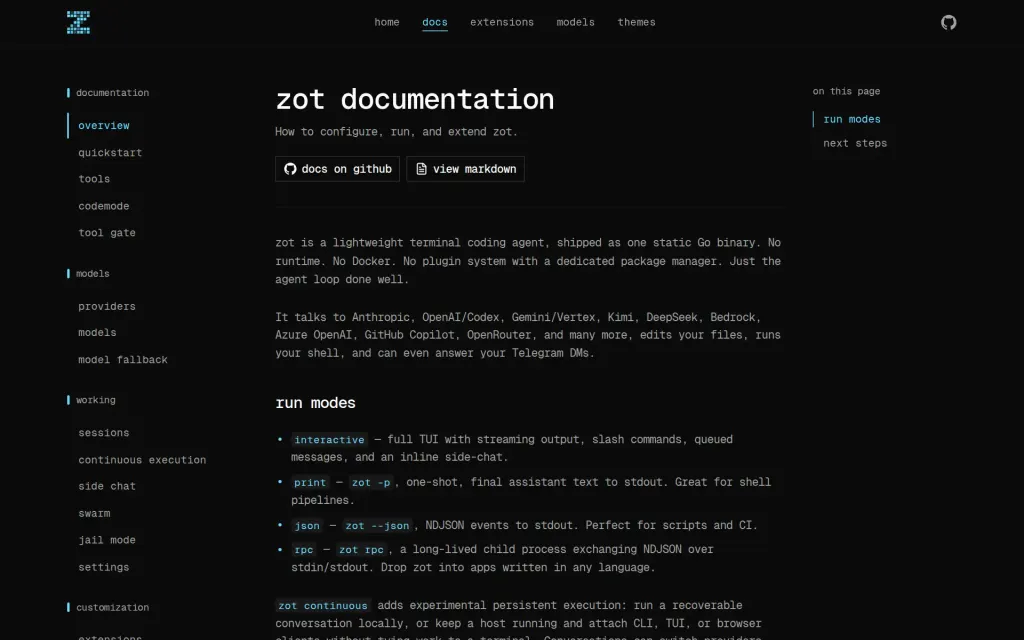Click the on this page label
Viewport: 1024px width, 640px height.
coord(846,91)
